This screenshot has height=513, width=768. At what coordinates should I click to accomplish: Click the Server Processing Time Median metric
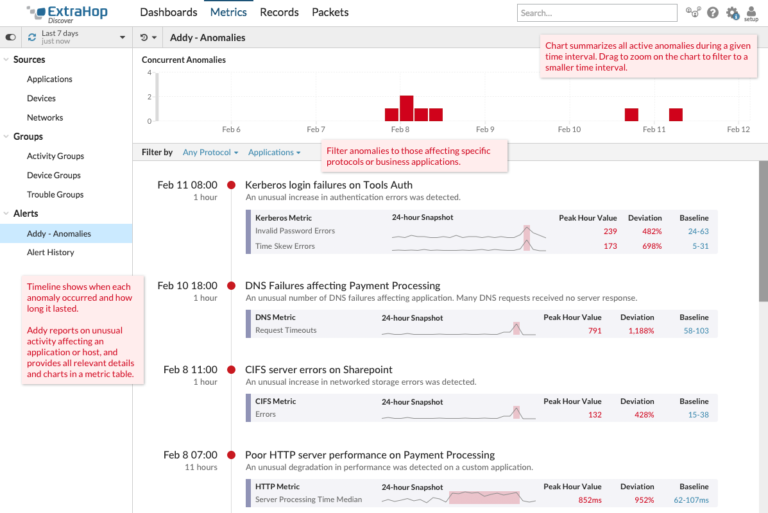(x=309, y=499)
